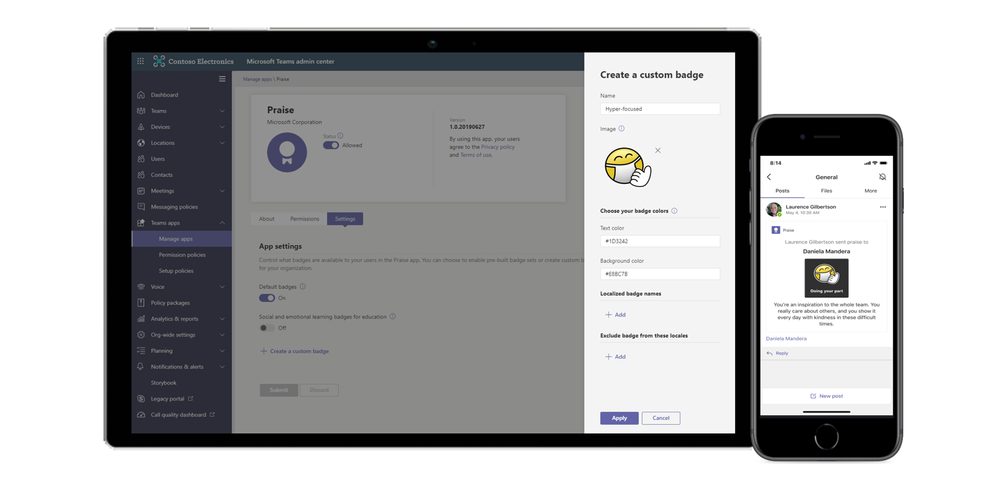
Task: Tap the three-dot menu on Laurence's post
Action: tap(883, 207)
